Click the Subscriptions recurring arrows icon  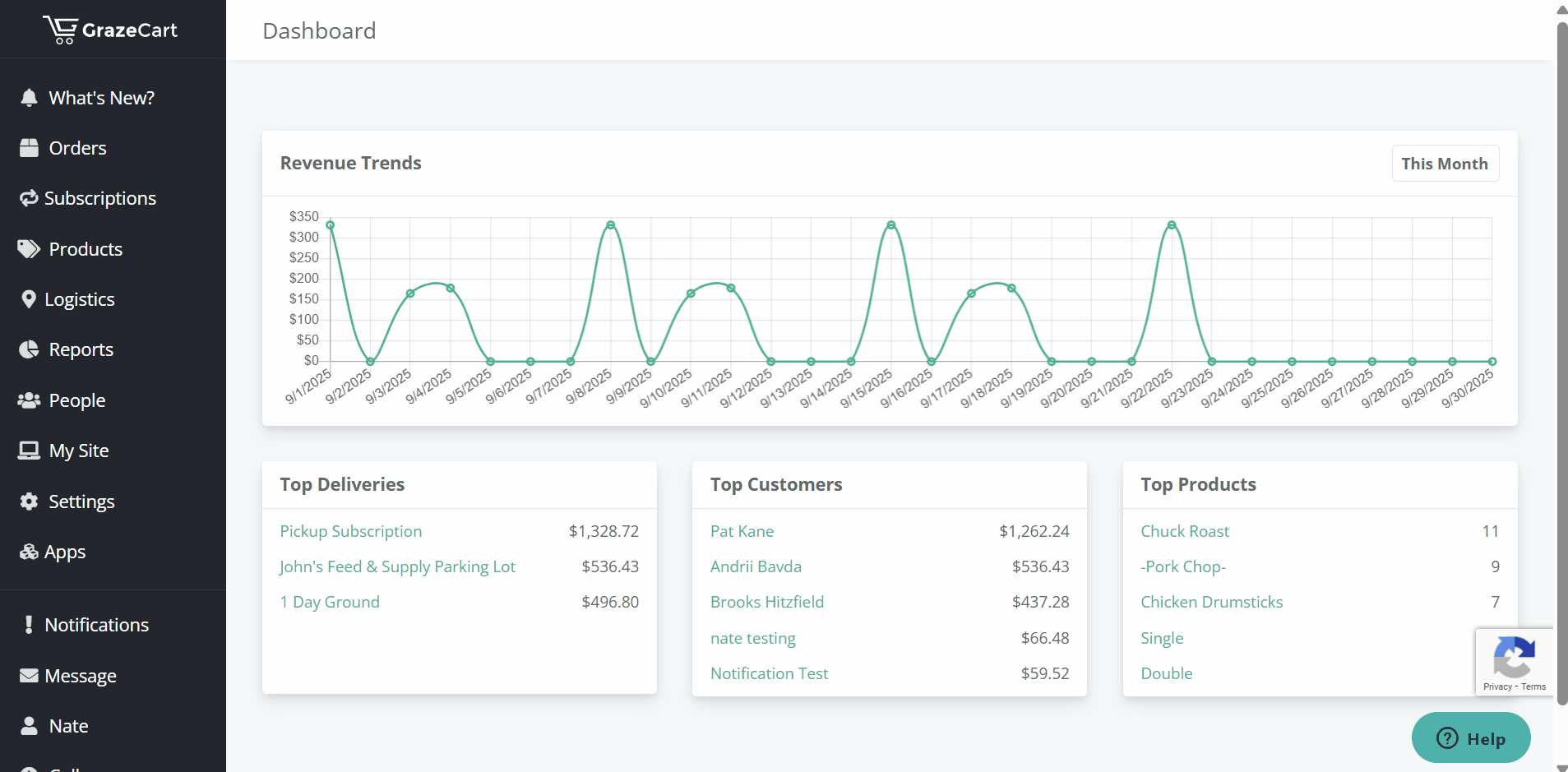[x=29, y=198]
